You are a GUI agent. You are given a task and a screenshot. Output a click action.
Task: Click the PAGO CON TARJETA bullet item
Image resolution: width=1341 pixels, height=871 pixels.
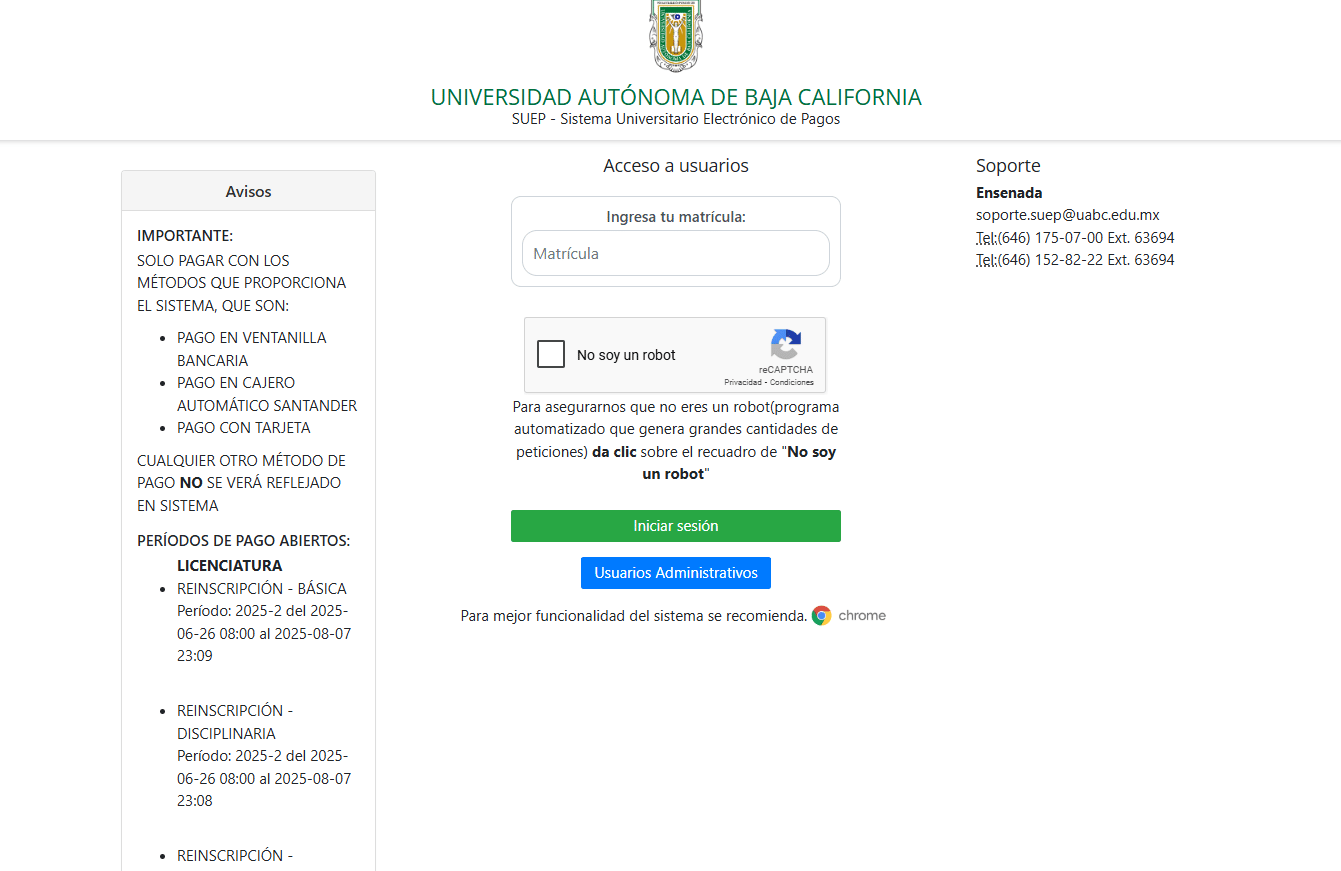(x=244, y=428)
